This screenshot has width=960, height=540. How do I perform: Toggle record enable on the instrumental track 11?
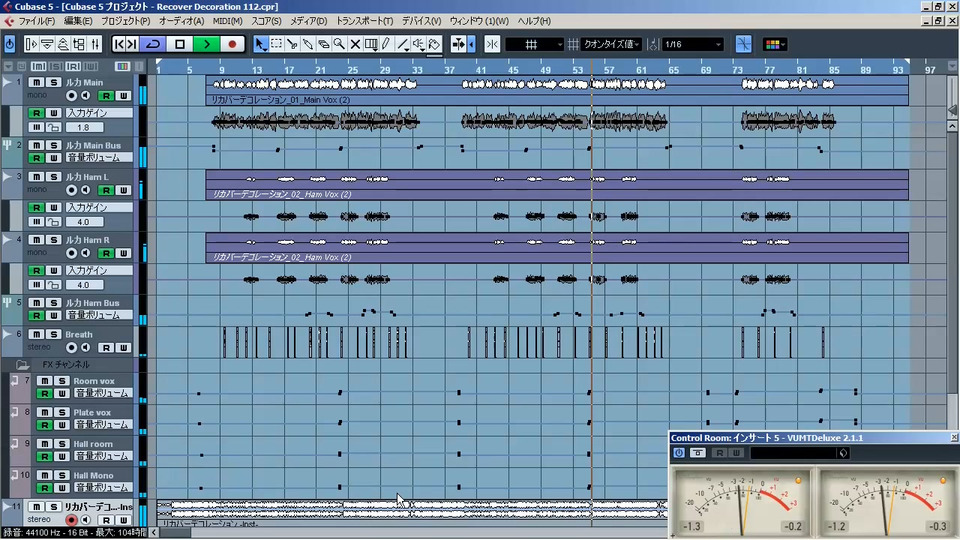coord(71,520)
